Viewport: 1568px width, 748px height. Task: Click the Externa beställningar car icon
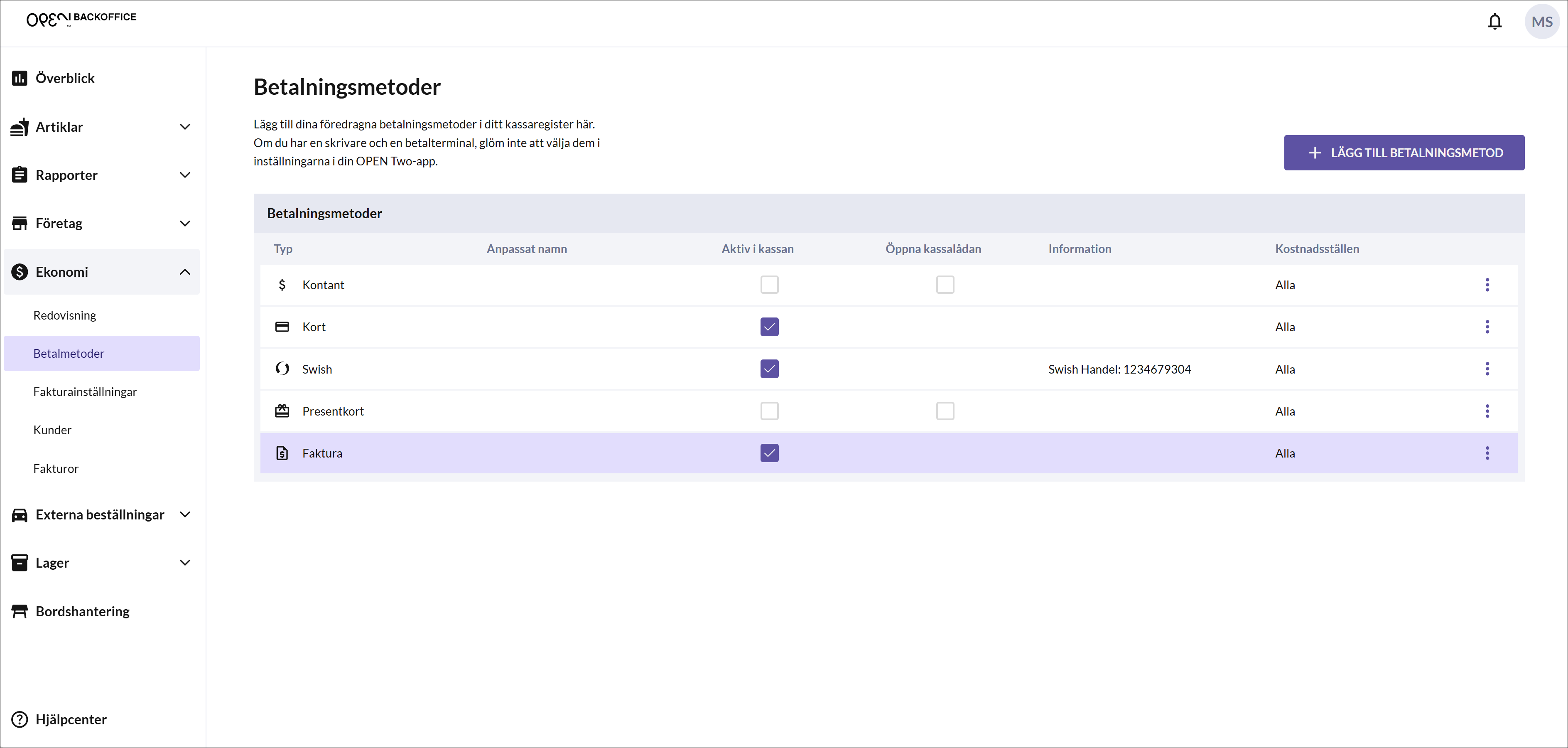tap(20, 515)
